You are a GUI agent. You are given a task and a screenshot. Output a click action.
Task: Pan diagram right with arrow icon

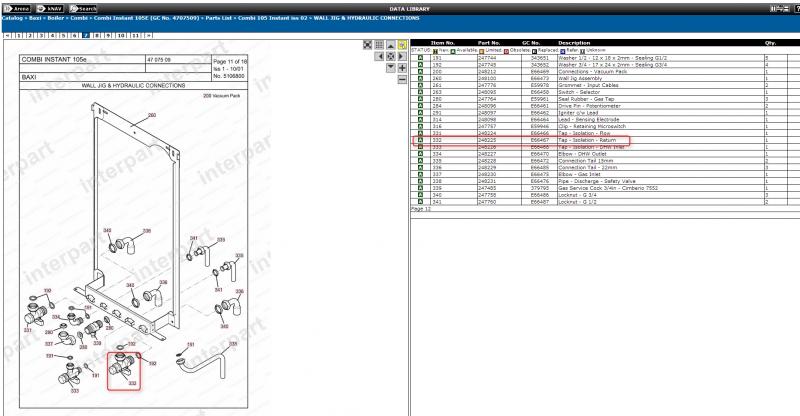(401, 56)
